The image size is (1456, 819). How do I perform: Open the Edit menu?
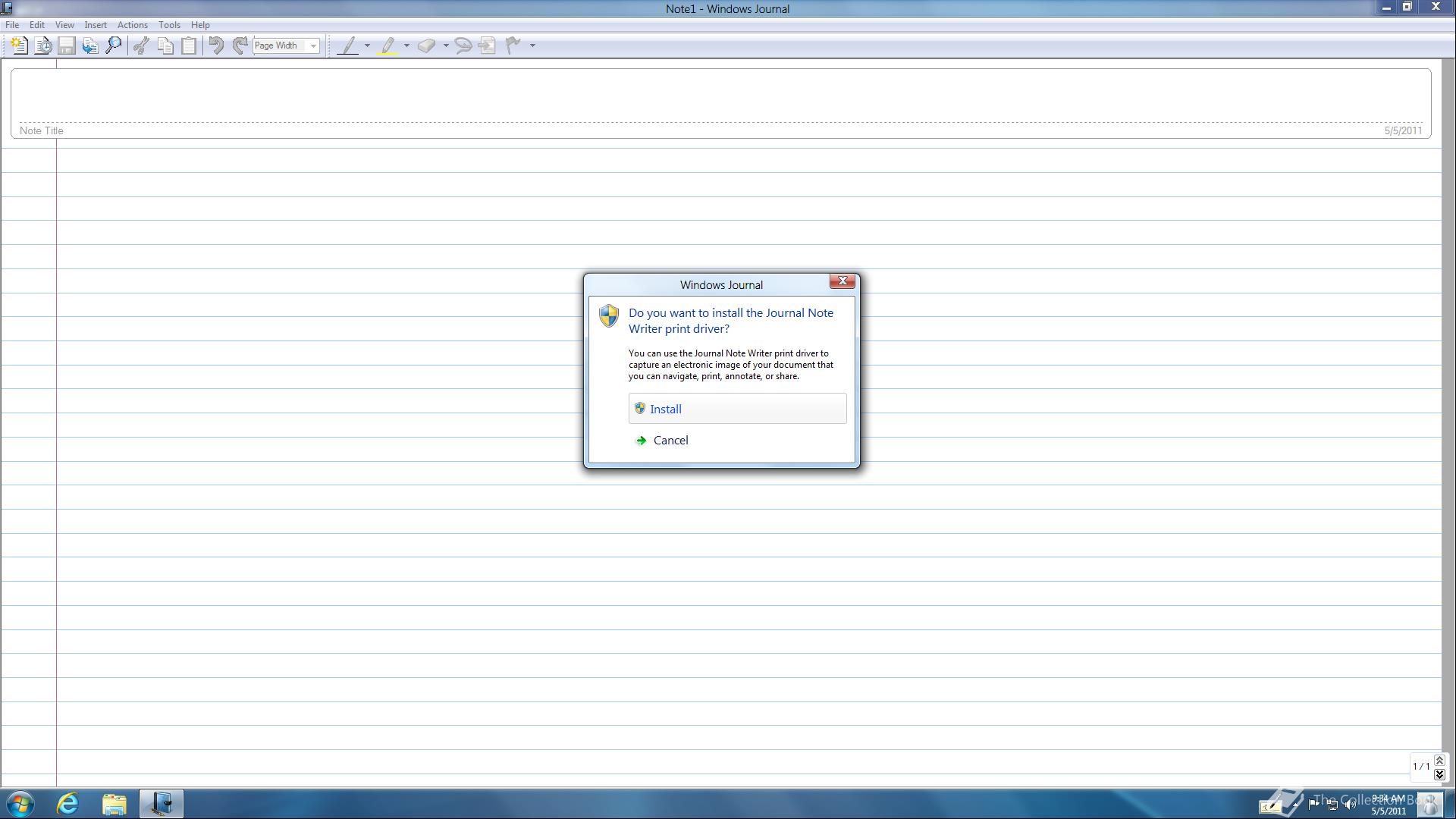(36, 25)
